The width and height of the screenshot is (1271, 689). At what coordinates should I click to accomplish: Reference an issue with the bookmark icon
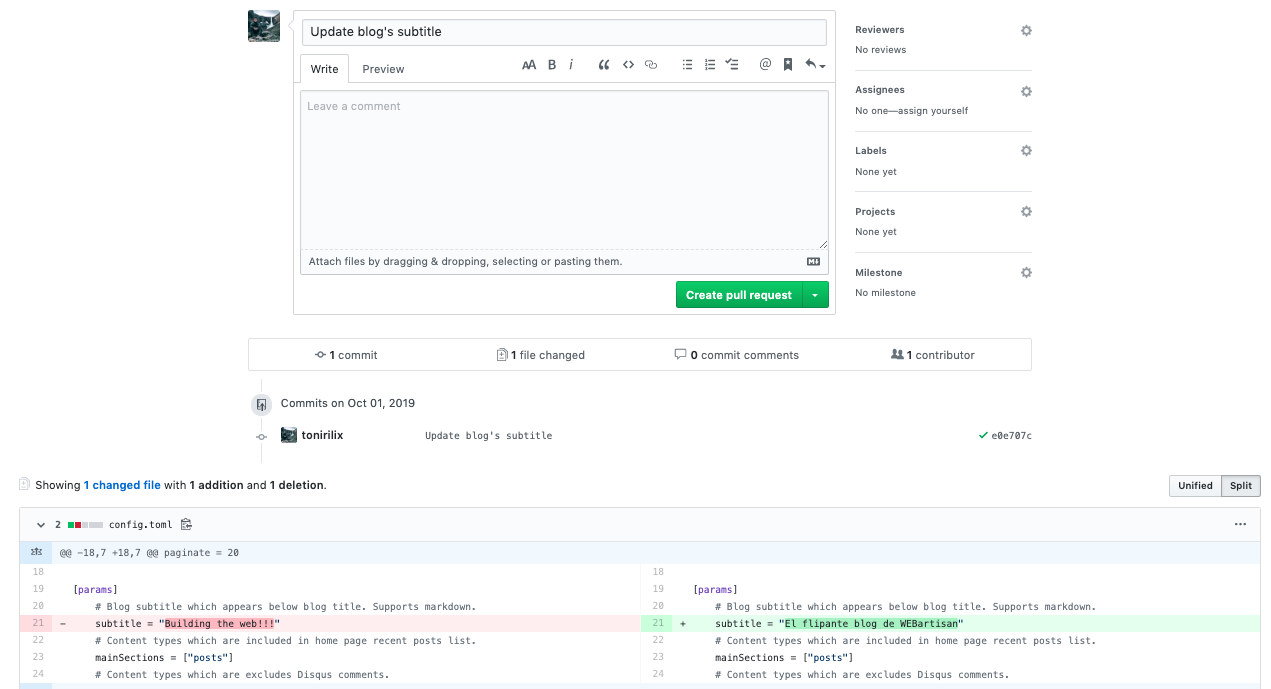[788, 65]
